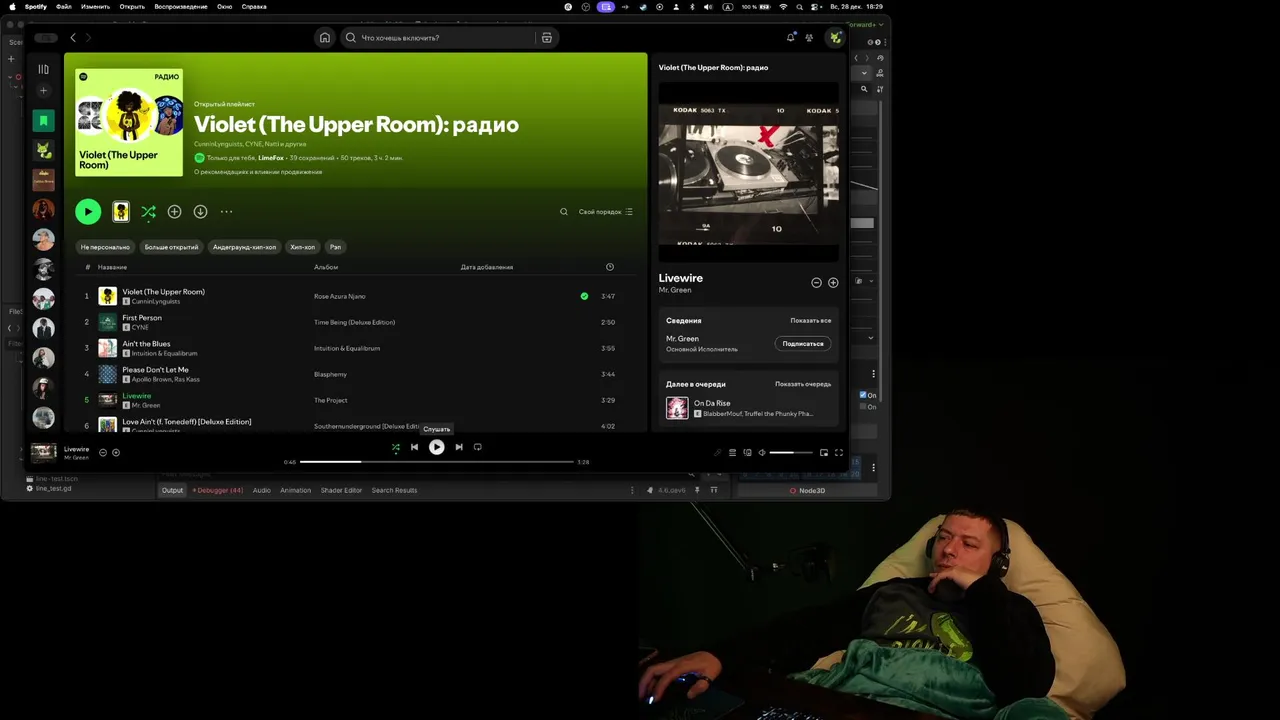The width and height of the screenshot is (1280, 720).
Task: Go back with the left arrow
Action: [x=72, y=38]
